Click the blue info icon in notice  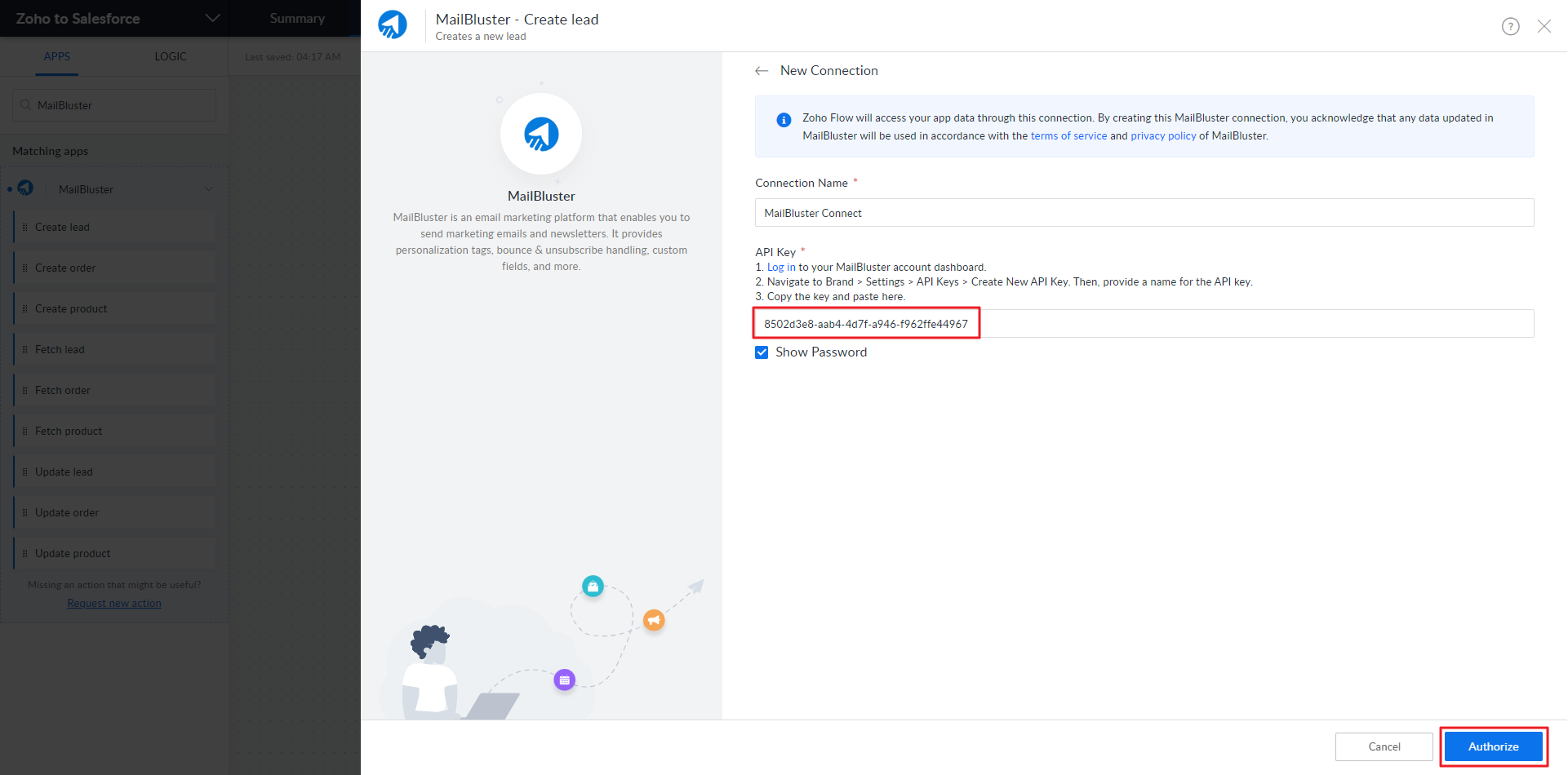coord(783,120)
